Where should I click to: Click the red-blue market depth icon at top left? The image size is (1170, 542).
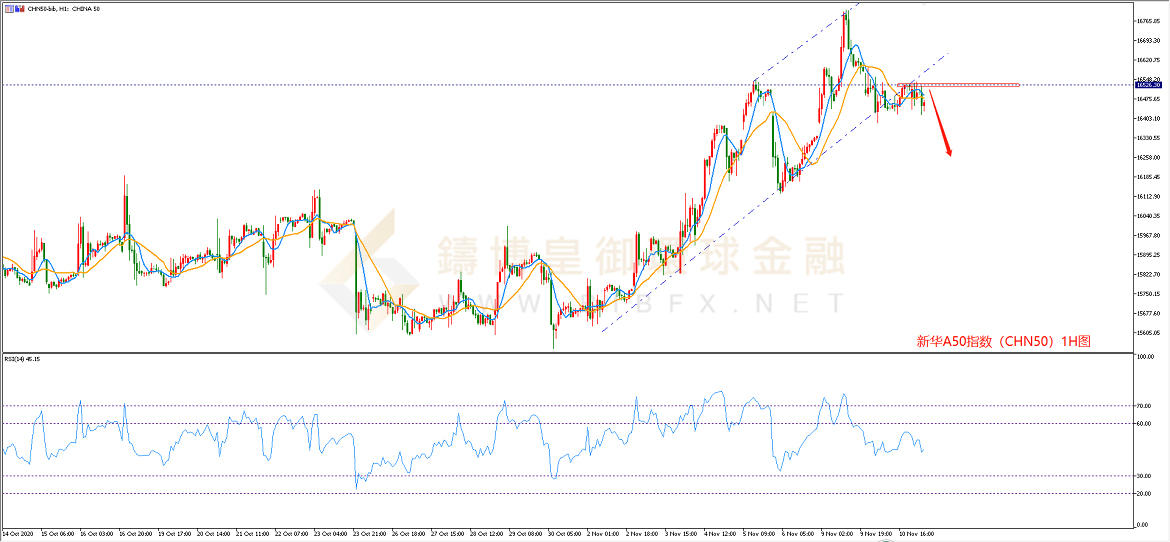(18, 8)
